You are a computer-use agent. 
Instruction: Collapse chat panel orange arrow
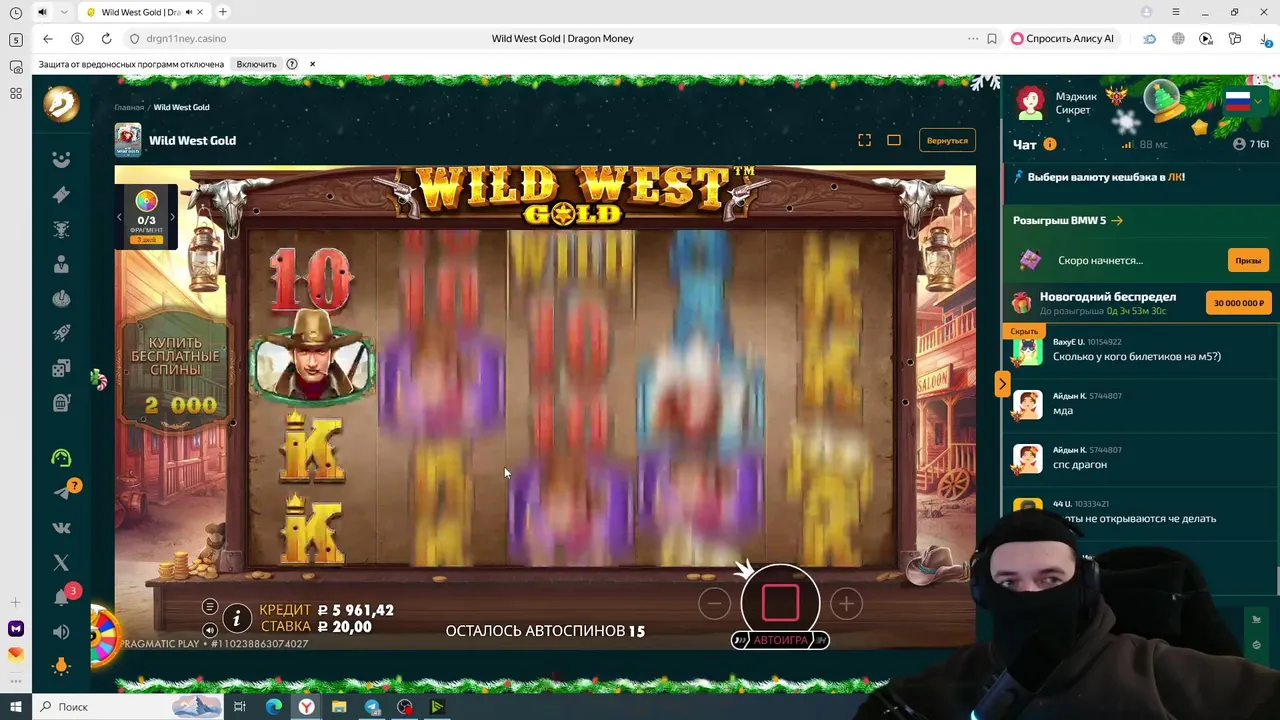(x=1002, y=384)
